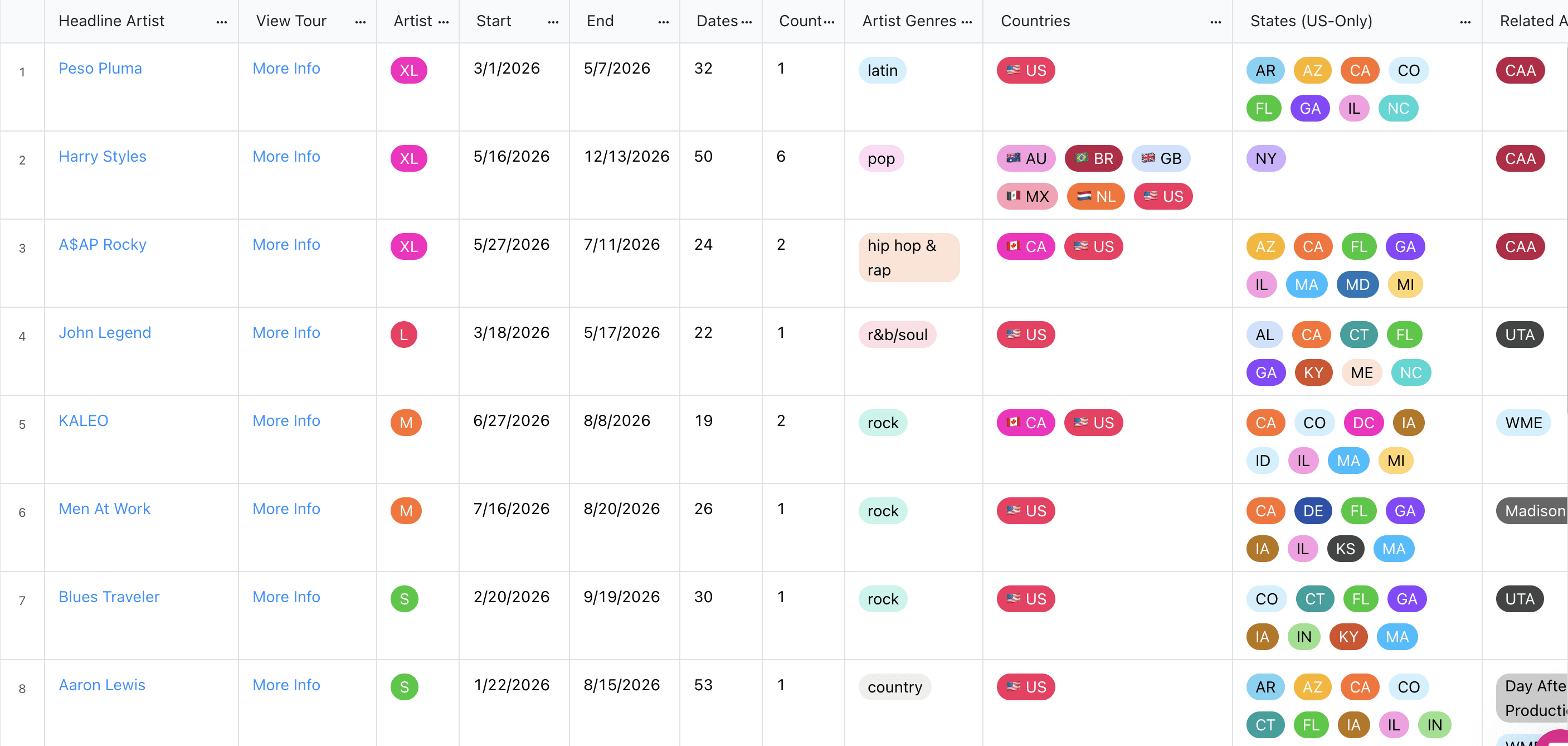Click the hip hop & rap genre tag
1568x746 pixels.
coord(908,258)
